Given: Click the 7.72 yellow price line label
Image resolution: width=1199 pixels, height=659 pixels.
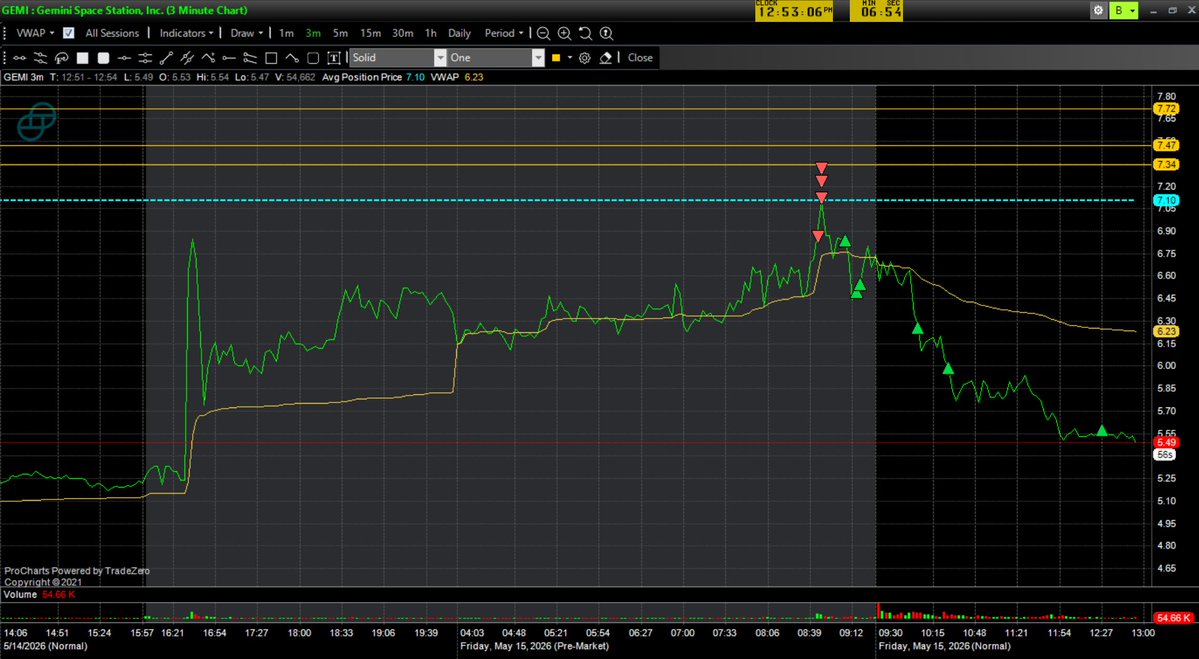Looking at the screenshot, I should 1166,109.
